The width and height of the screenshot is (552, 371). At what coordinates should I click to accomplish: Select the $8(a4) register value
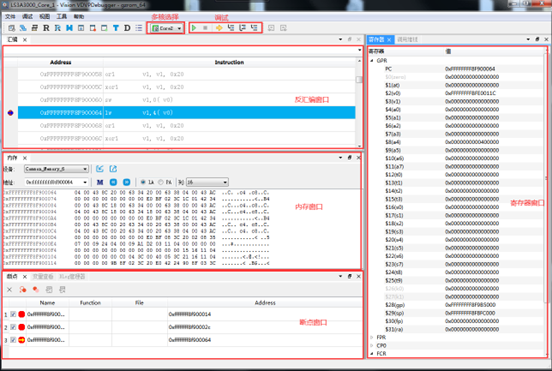472,142
